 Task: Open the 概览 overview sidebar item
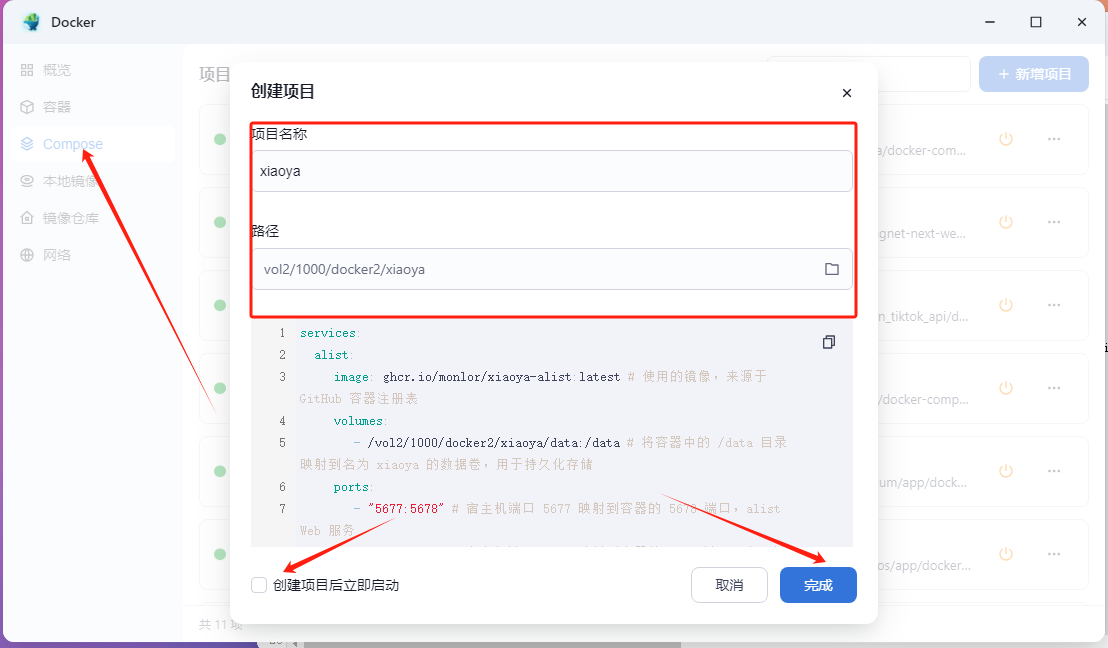pyautogui.click(x=57, y=70)
